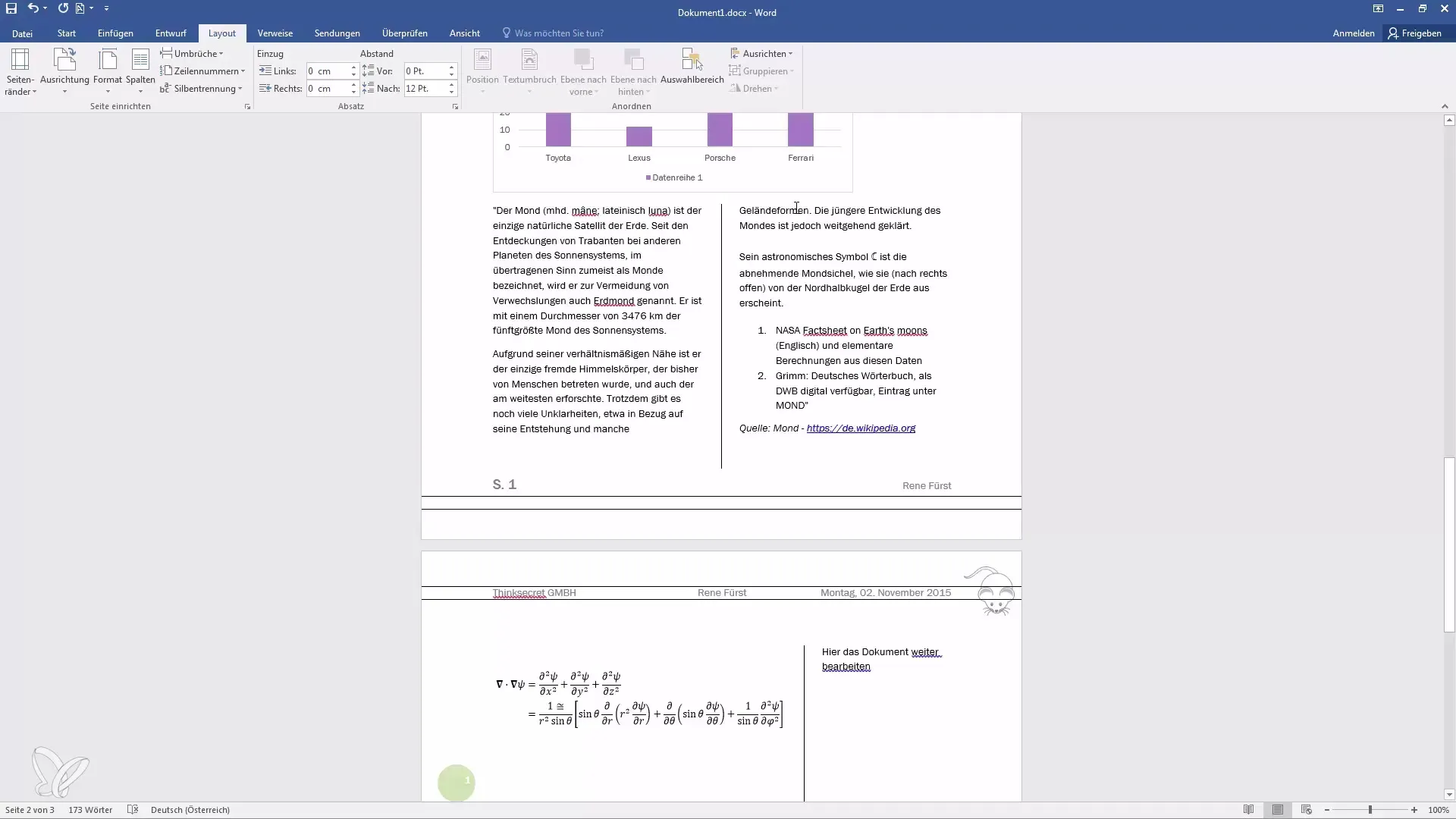The image size is (1456, 819).
Task: Open the Seitenränder margins menu
Action: 20,73
